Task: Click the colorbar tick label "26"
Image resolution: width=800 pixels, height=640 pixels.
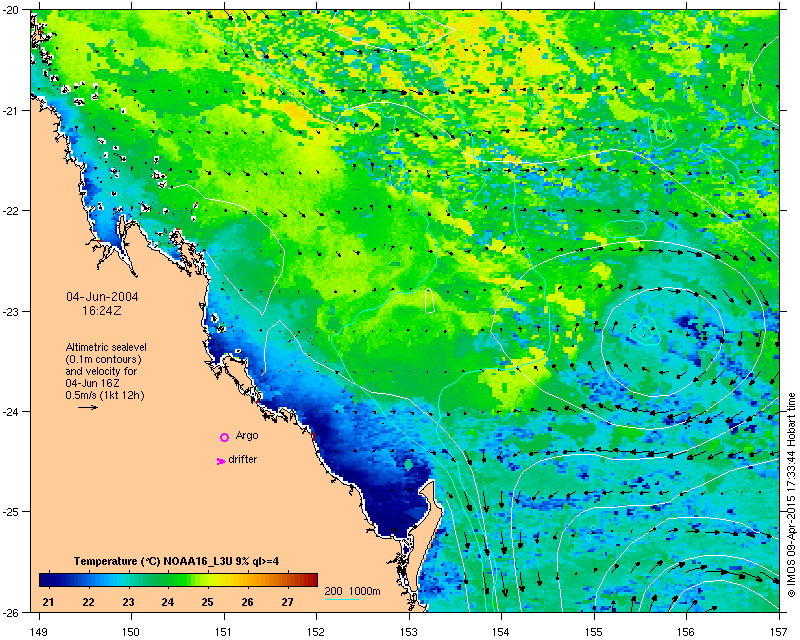Action: 247,602
